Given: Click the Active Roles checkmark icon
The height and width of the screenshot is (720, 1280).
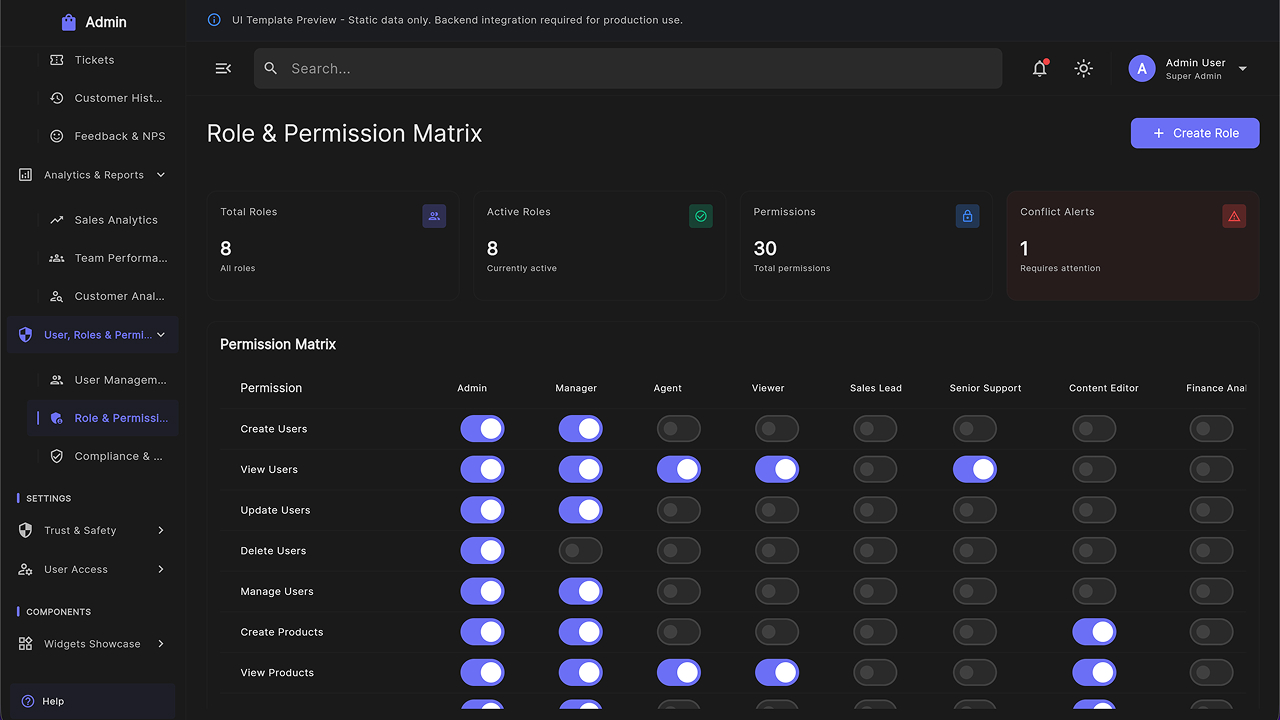Looking at the screenshot, I should [x=701, y=216].
